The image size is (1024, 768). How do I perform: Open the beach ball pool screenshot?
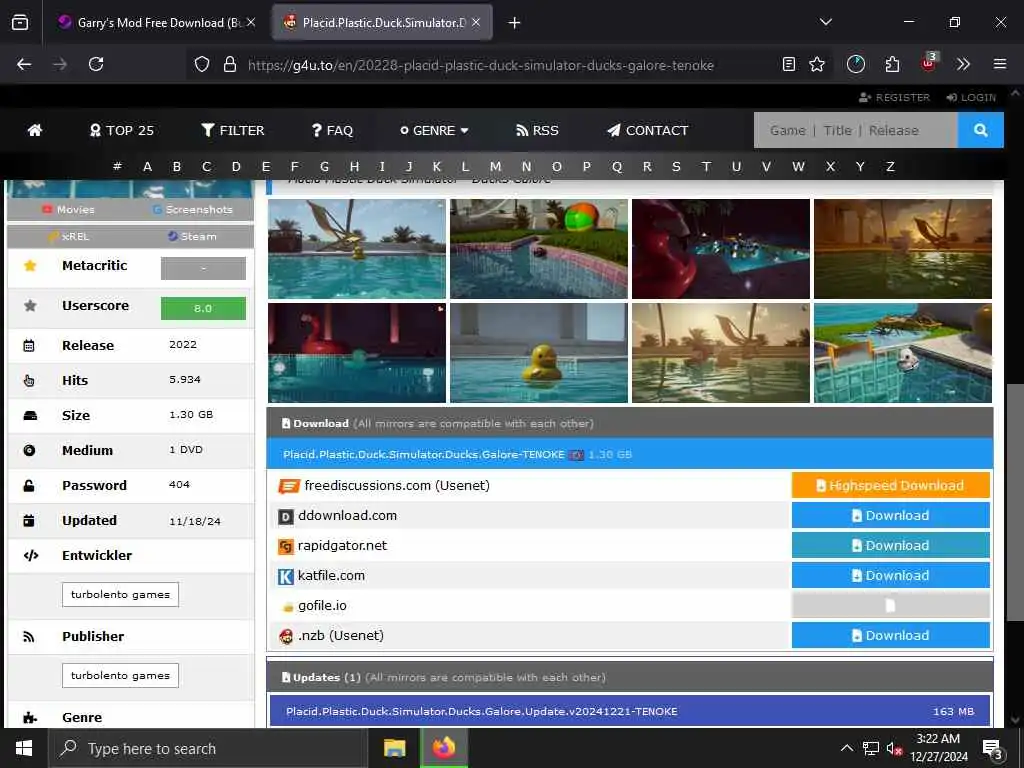[539, 249]
